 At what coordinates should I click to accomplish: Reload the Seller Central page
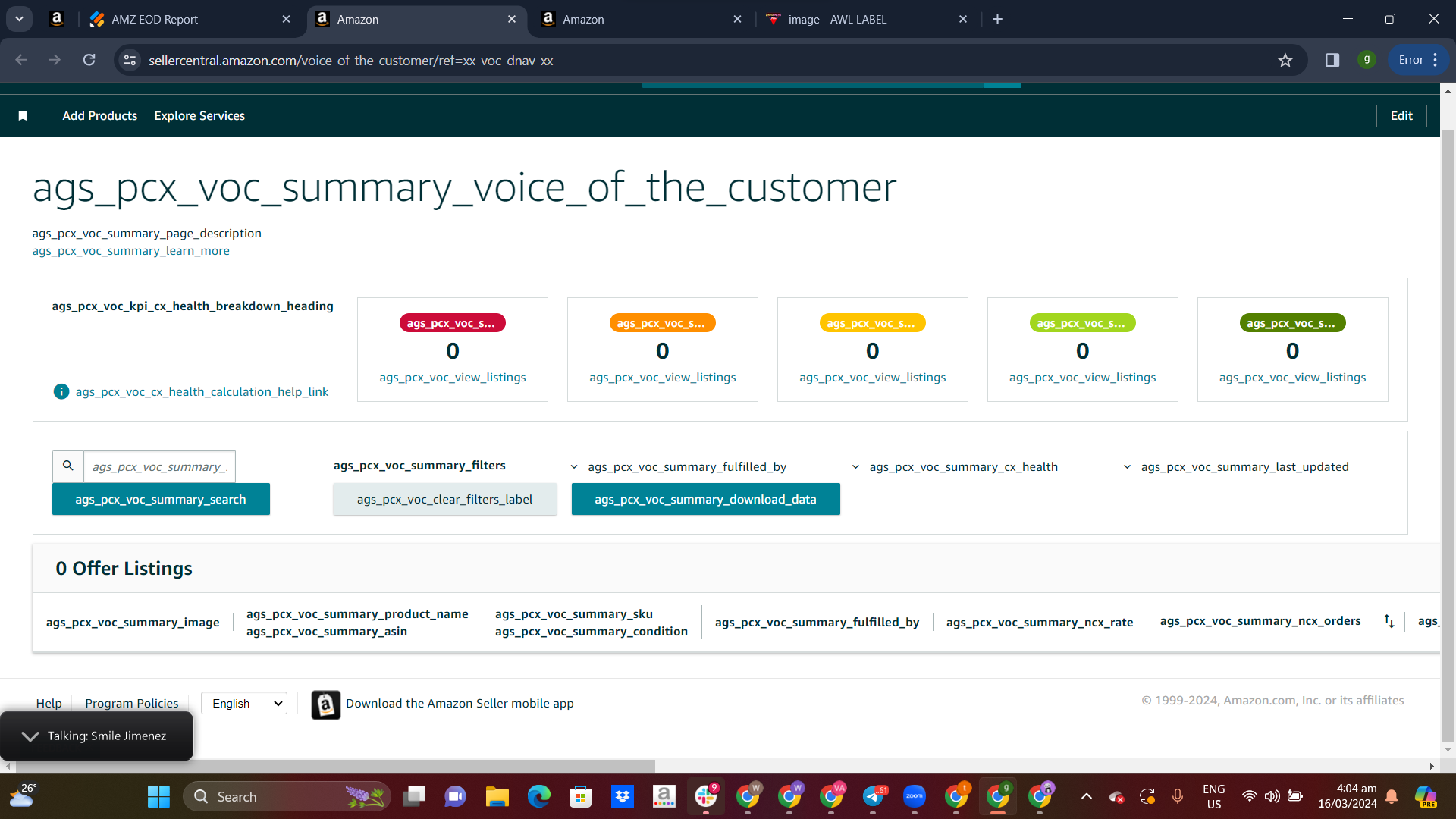[89, 60]
